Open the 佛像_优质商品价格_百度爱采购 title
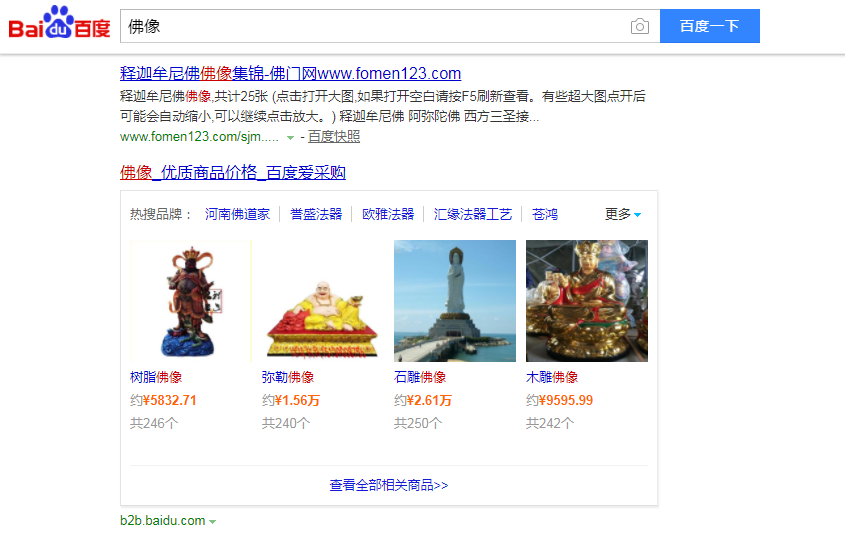This screenshot has height=545, width=845. pos(233,173)
